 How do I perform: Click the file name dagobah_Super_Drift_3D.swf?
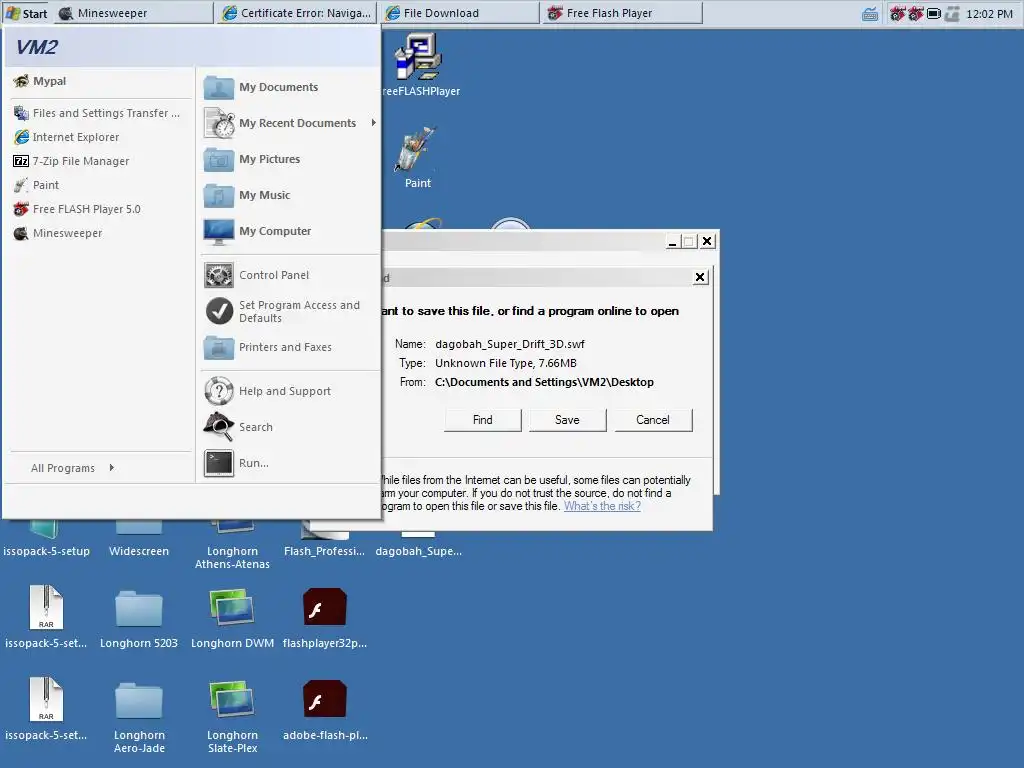509,344
